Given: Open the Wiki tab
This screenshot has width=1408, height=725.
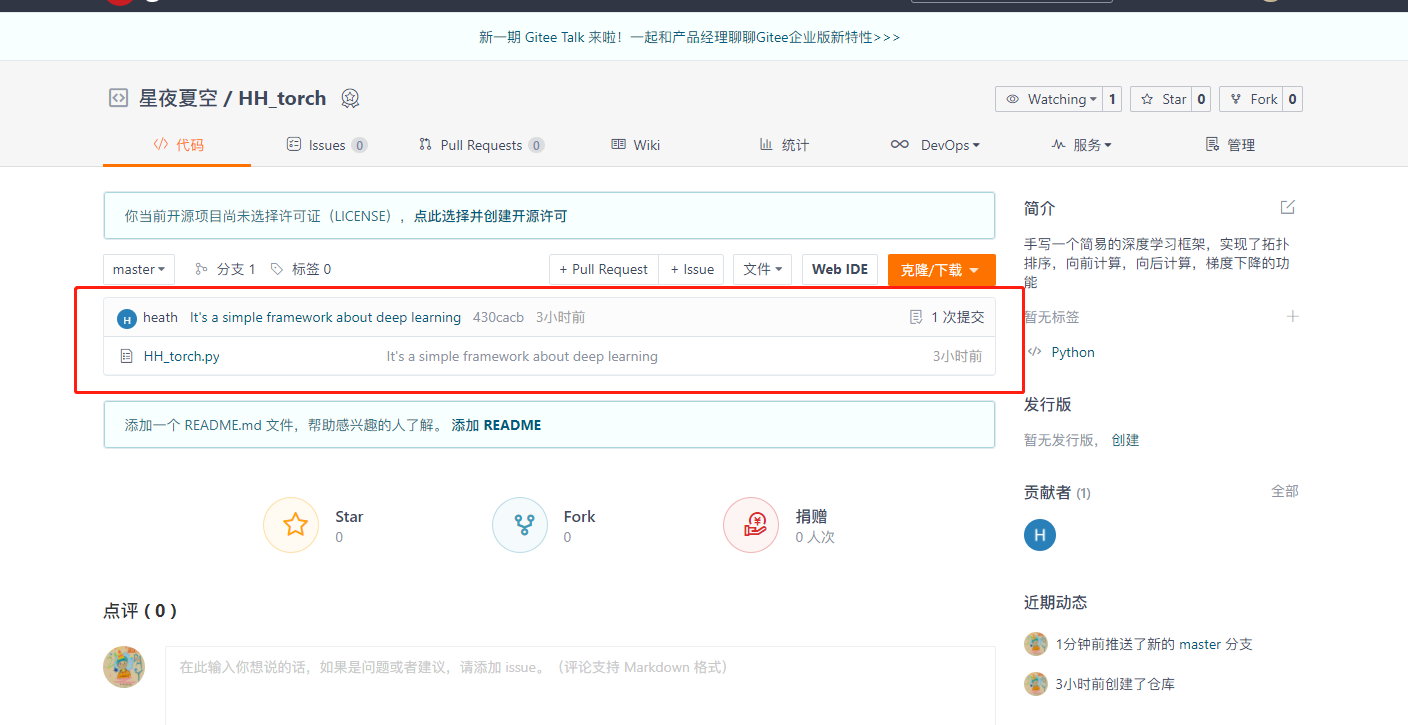Looking at the screenshot, I should (636, 145).
